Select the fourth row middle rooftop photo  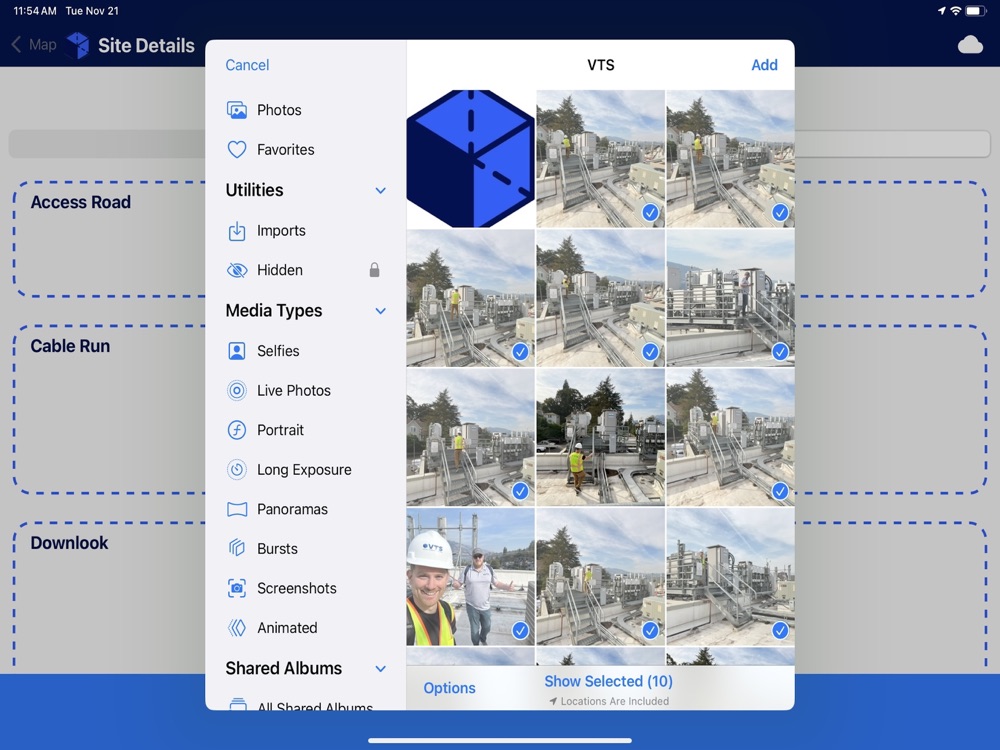click(x=600, y=577)
